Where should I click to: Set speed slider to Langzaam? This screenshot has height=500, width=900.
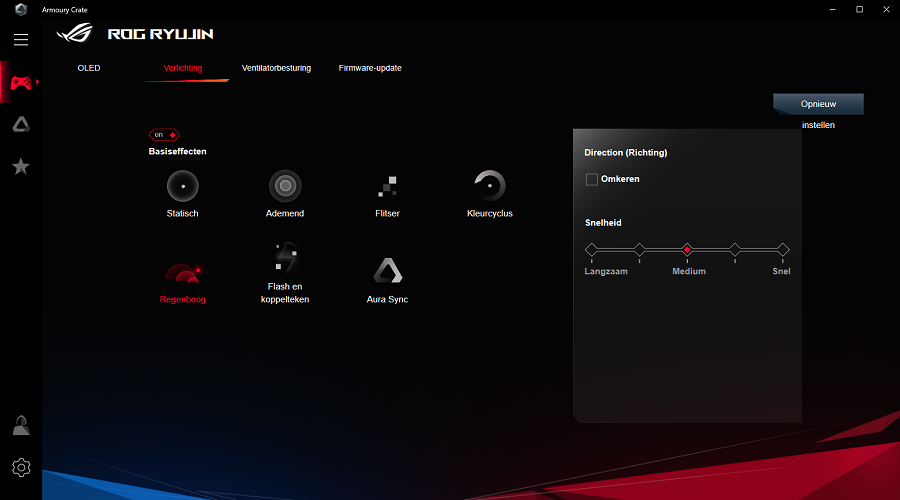coord(592,250)
